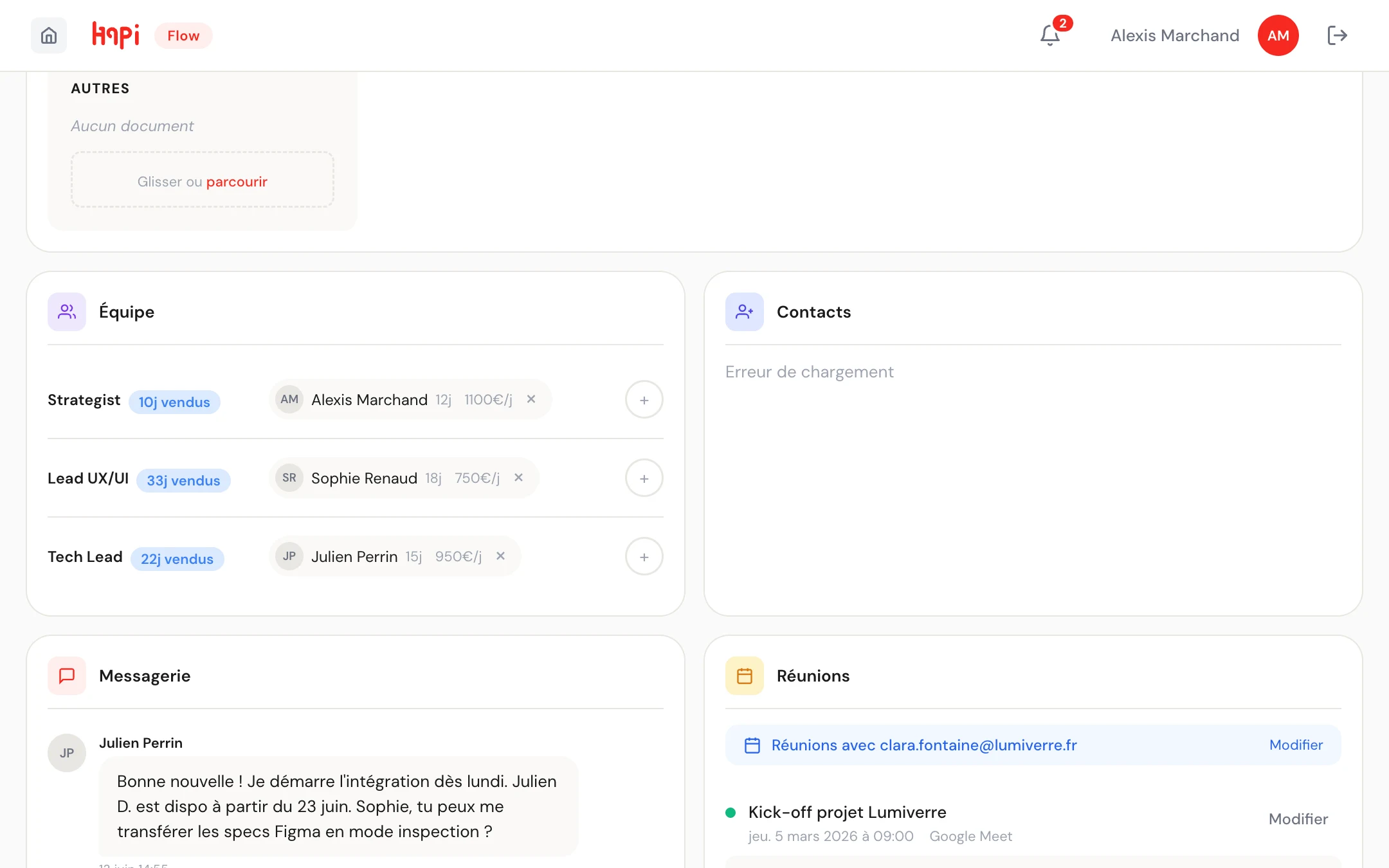Click the Équipe section icon

67,312
